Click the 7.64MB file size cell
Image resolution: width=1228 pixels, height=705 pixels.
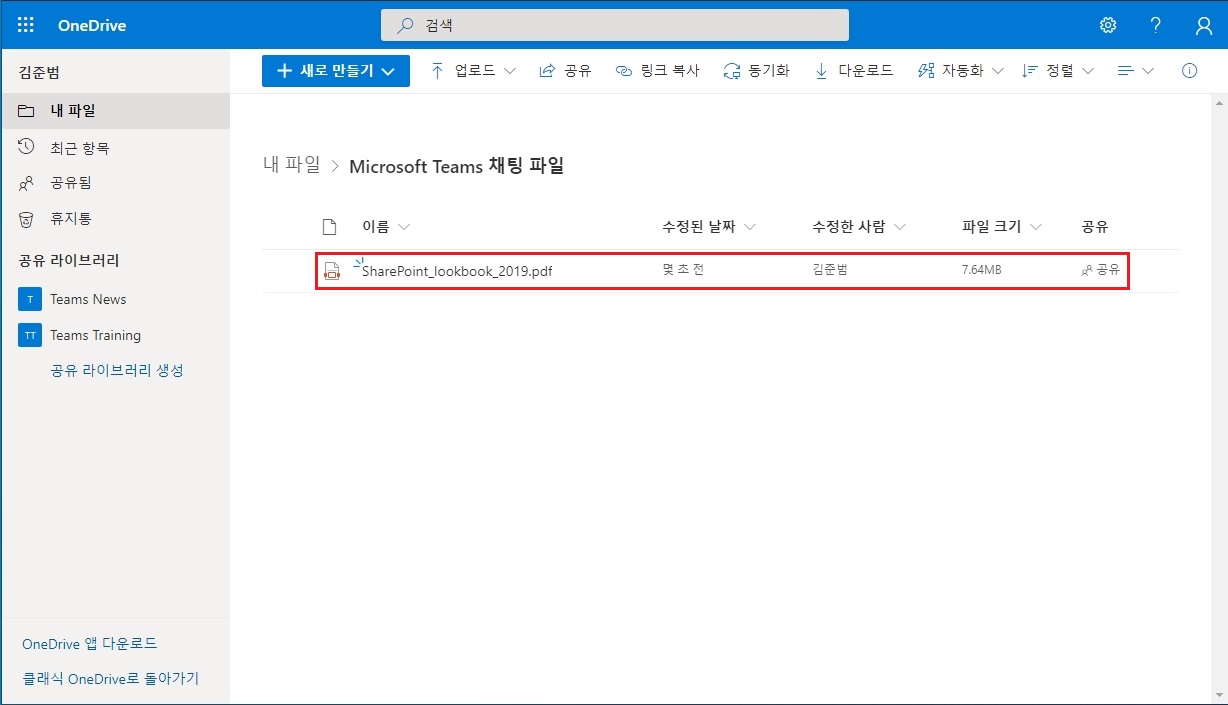pyautogui.click(x=982, y=270)
